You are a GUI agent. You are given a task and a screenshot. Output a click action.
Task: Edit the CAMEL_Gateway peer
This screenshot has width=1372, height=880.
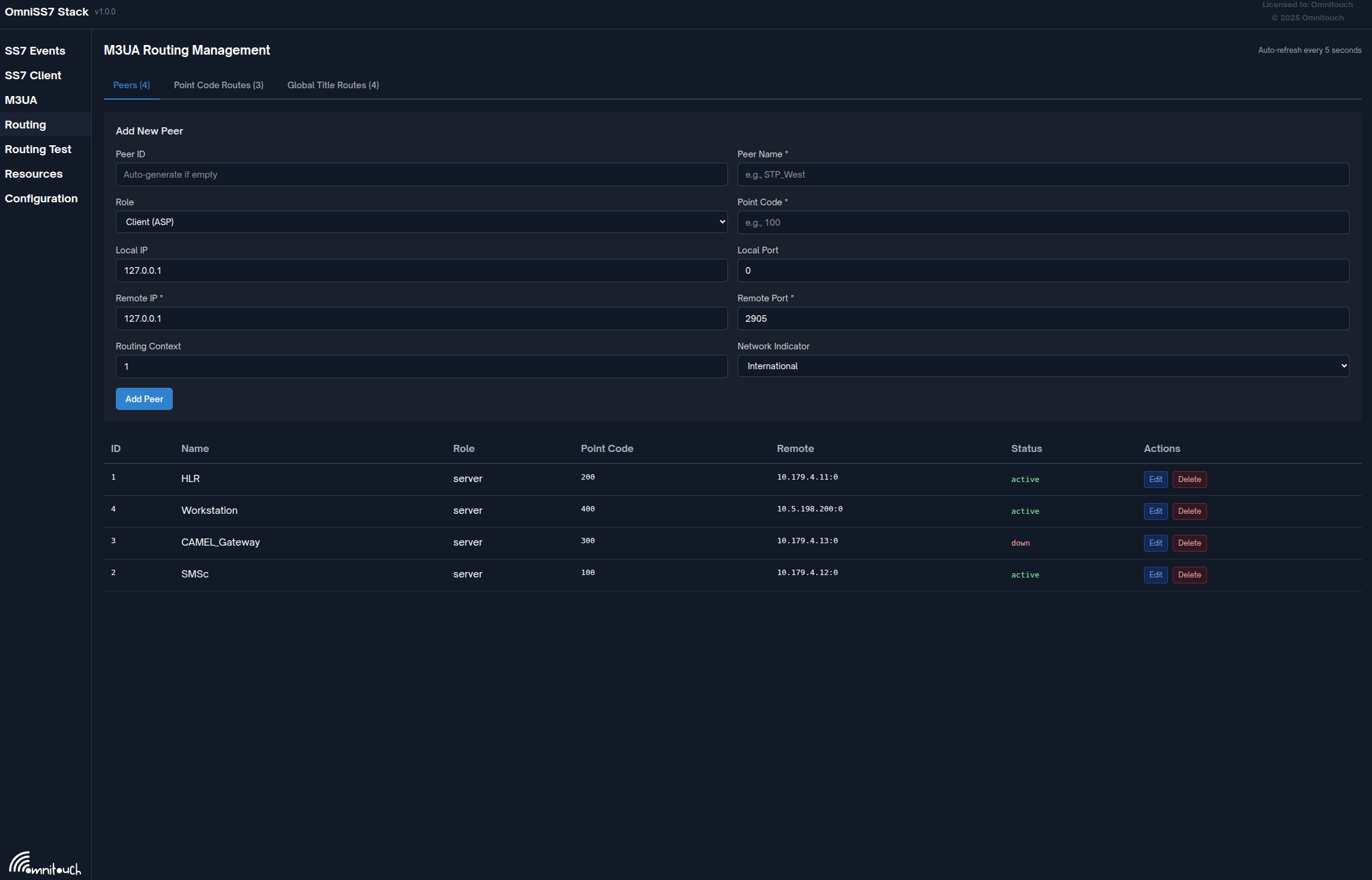coord(1155,543)
